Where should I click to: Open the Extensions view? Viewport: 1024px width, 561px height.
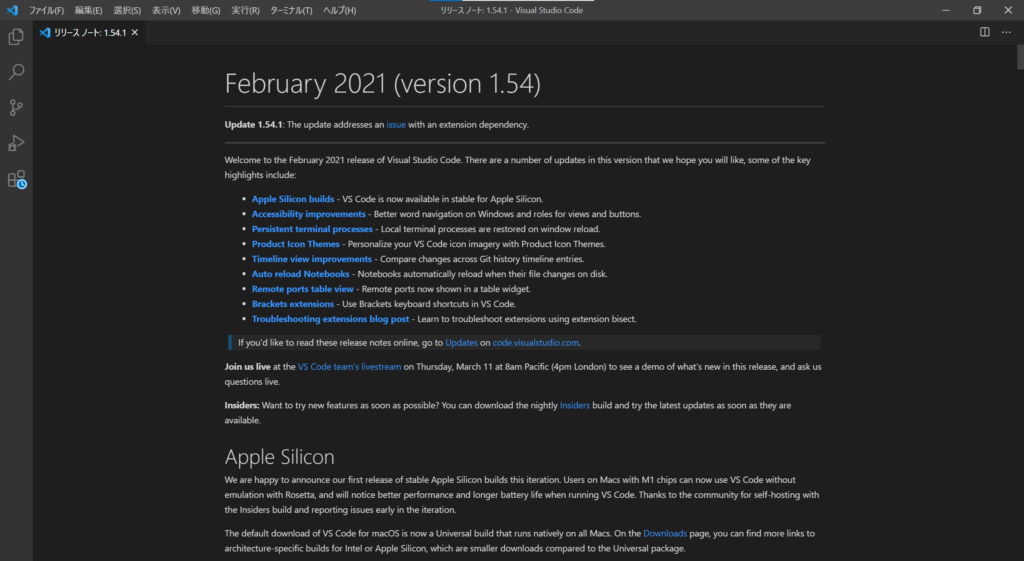16,179
